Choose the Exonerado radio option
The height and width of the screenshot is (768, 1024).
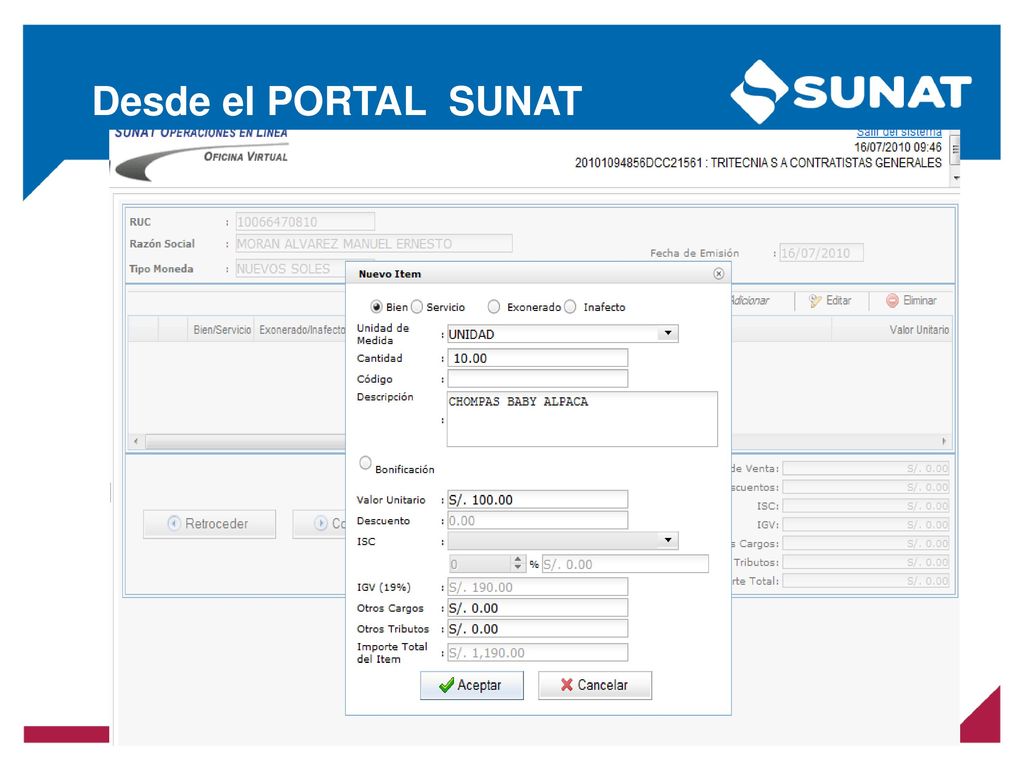(494, 307)
